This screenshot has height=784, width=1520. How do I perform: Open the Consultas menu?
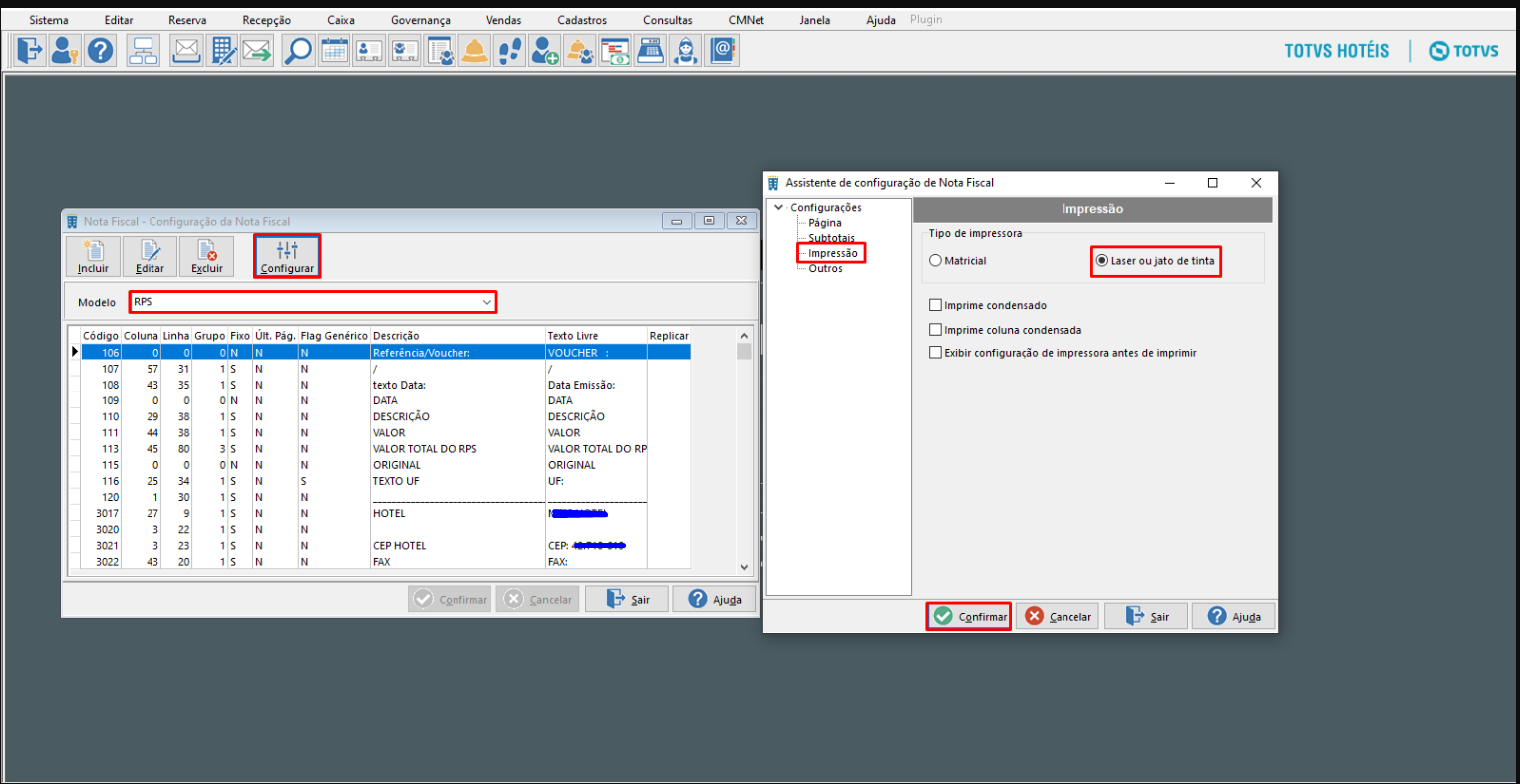coord(668,20)
